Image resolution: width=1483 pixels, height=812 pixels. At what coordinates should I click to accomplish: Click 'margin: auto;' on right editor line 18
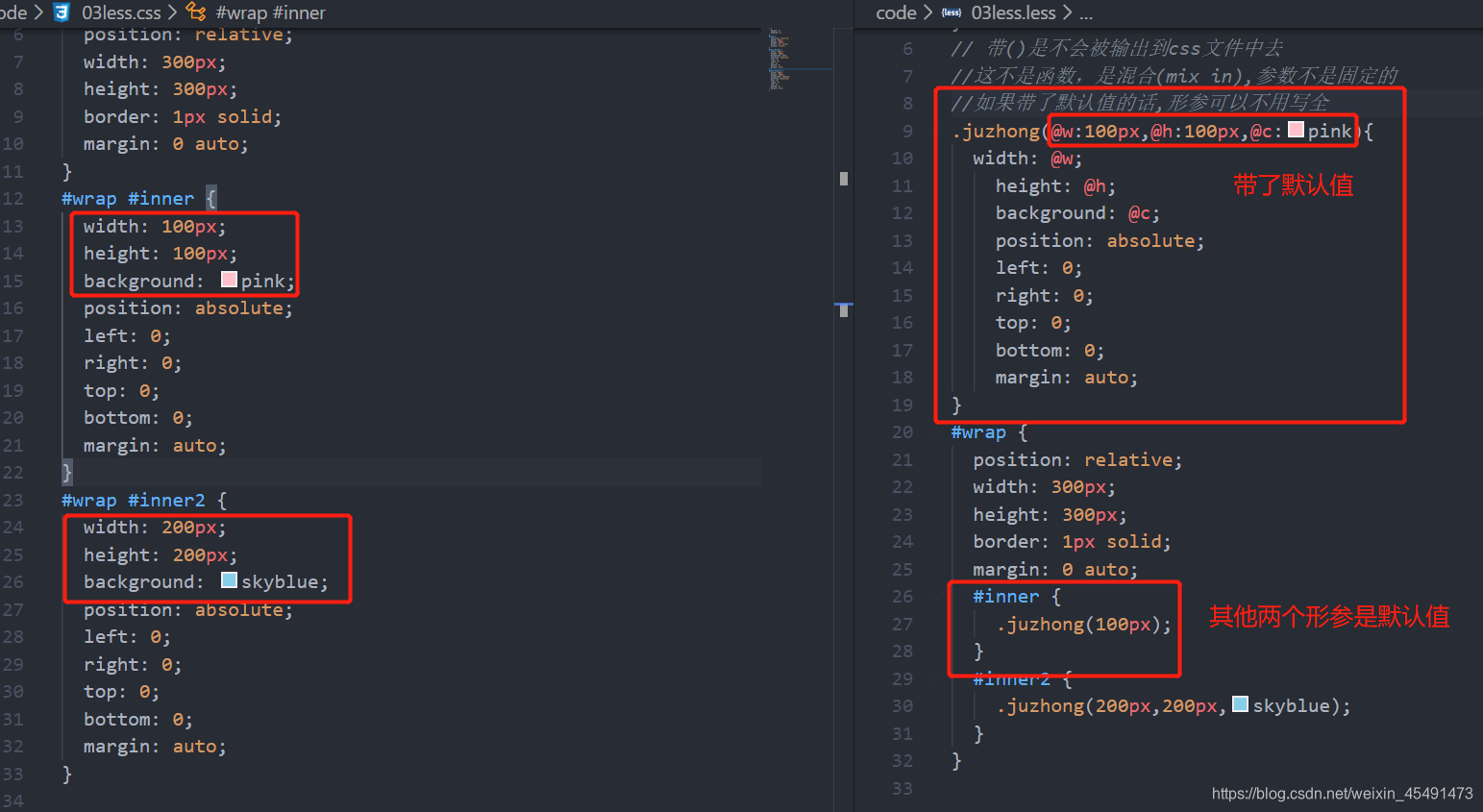coord(1067,378)
